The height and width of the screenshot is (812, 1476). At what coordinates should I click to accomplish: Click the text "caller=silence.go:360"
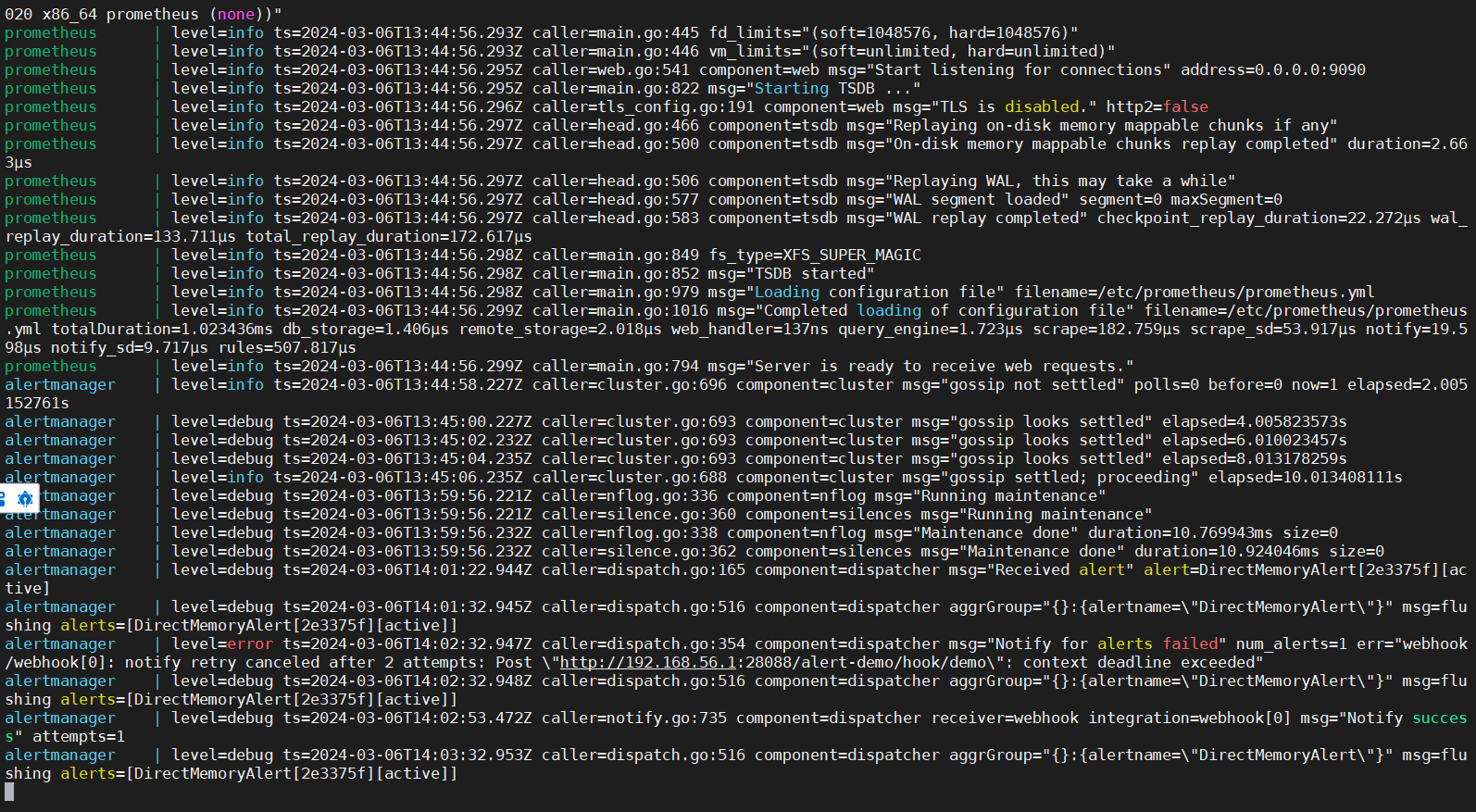(x=639, y=514)
